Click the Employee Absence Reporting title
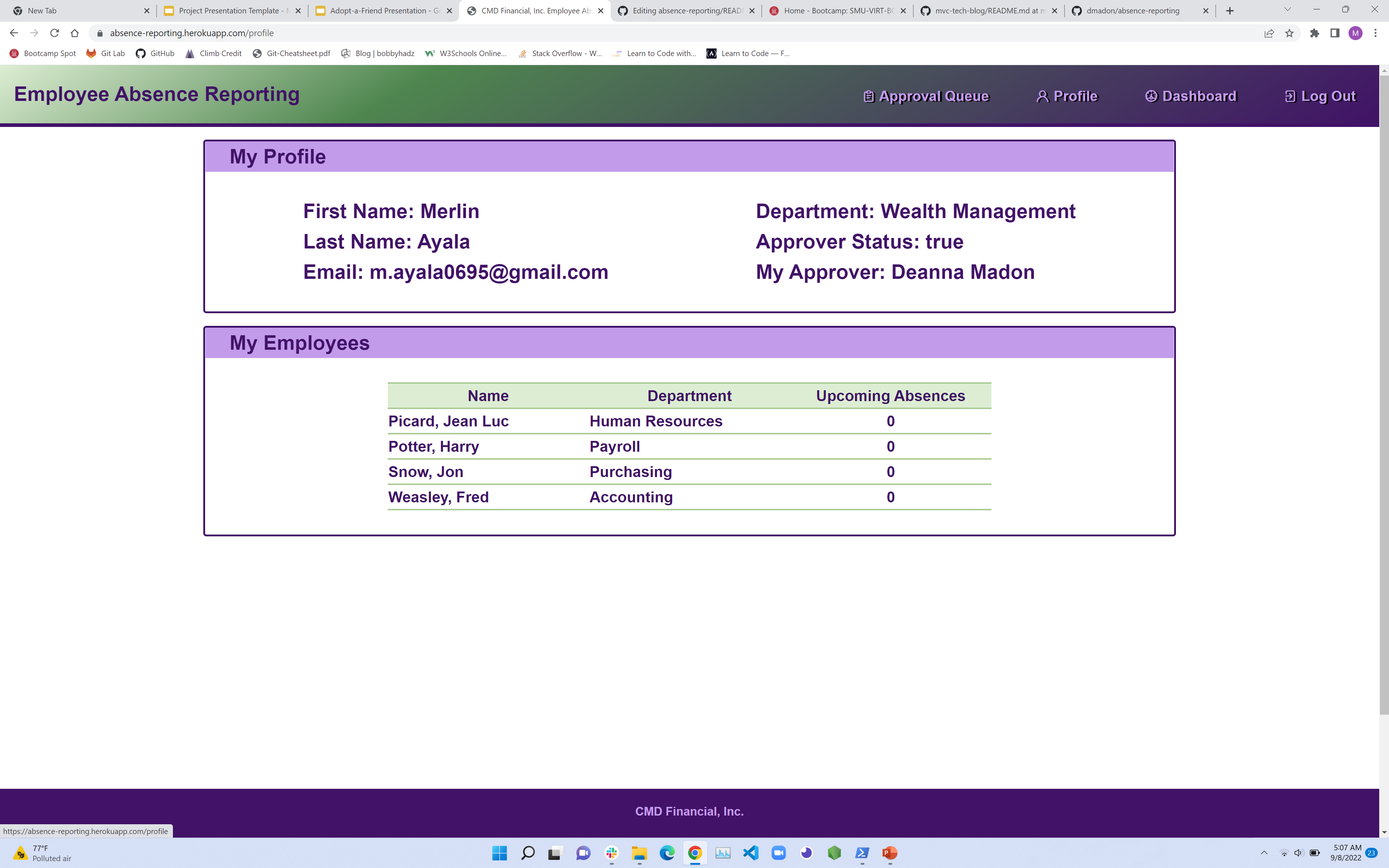 (157, 94)
